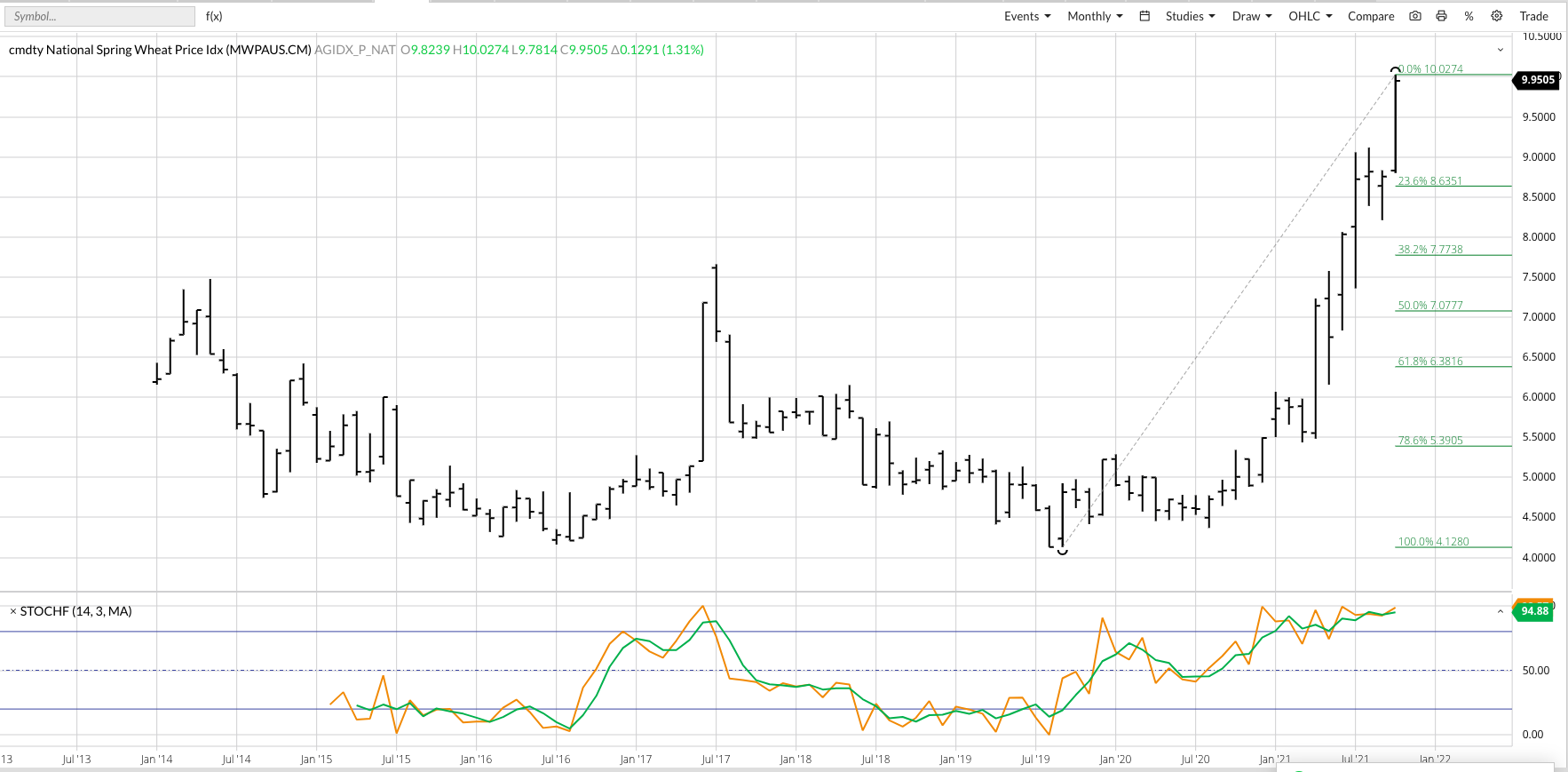Screen dimensions: 1568x772
Task: Select the 50.0% Fibonacci retracement level label
Action: click(1429, 306)
